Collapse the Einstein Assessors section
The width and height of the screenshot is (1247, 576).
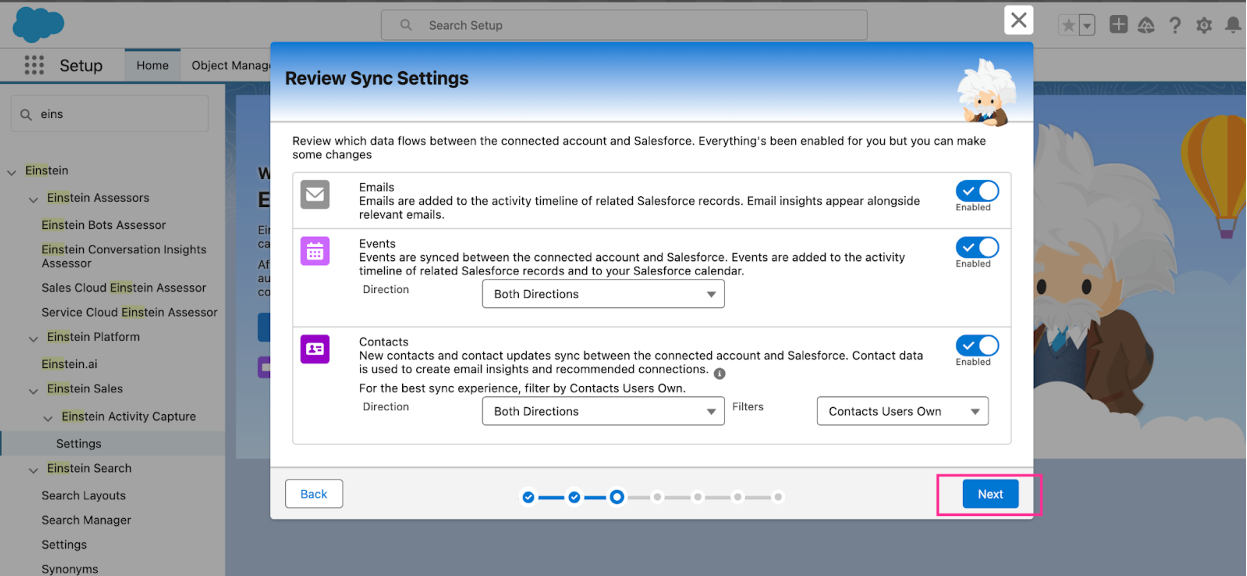[33, 199]
